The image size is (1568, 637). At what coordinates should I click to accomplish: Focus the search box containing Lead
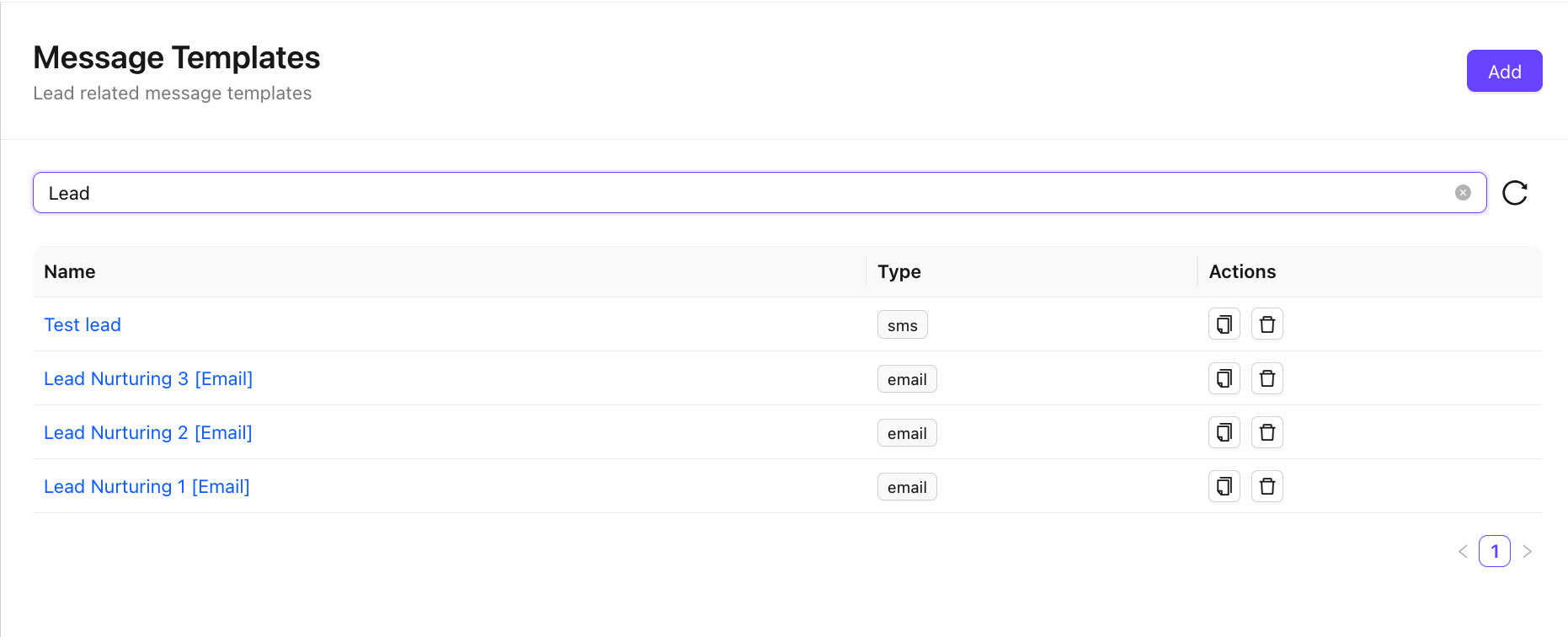(x=741, y=193)
